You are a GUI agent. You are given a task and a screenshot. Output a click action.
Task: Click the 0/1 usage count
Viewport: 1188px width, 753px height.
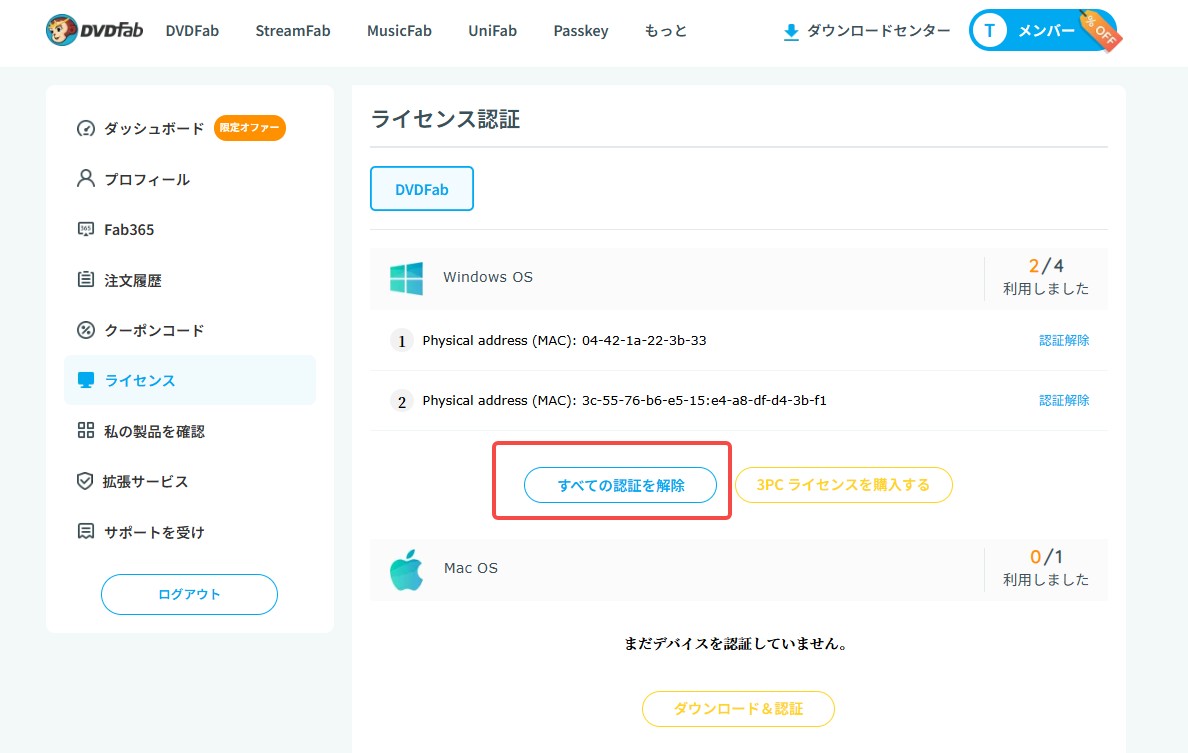tap(1046, 557)
